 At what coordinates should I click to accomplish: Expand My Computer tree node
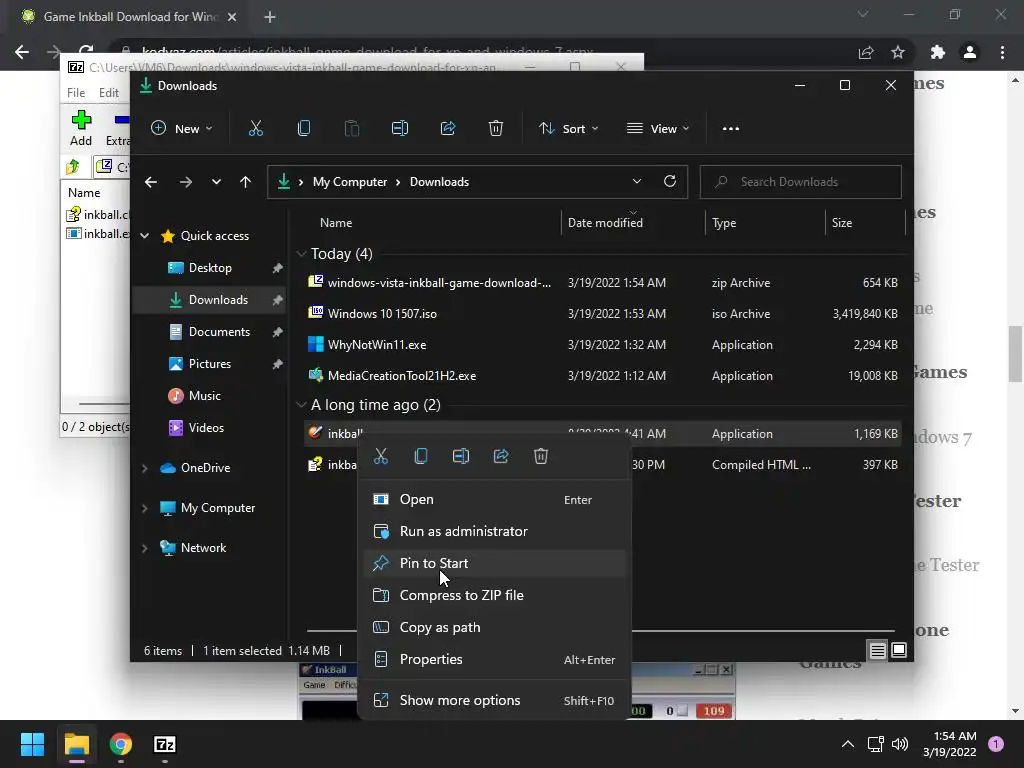coord(145,508)
